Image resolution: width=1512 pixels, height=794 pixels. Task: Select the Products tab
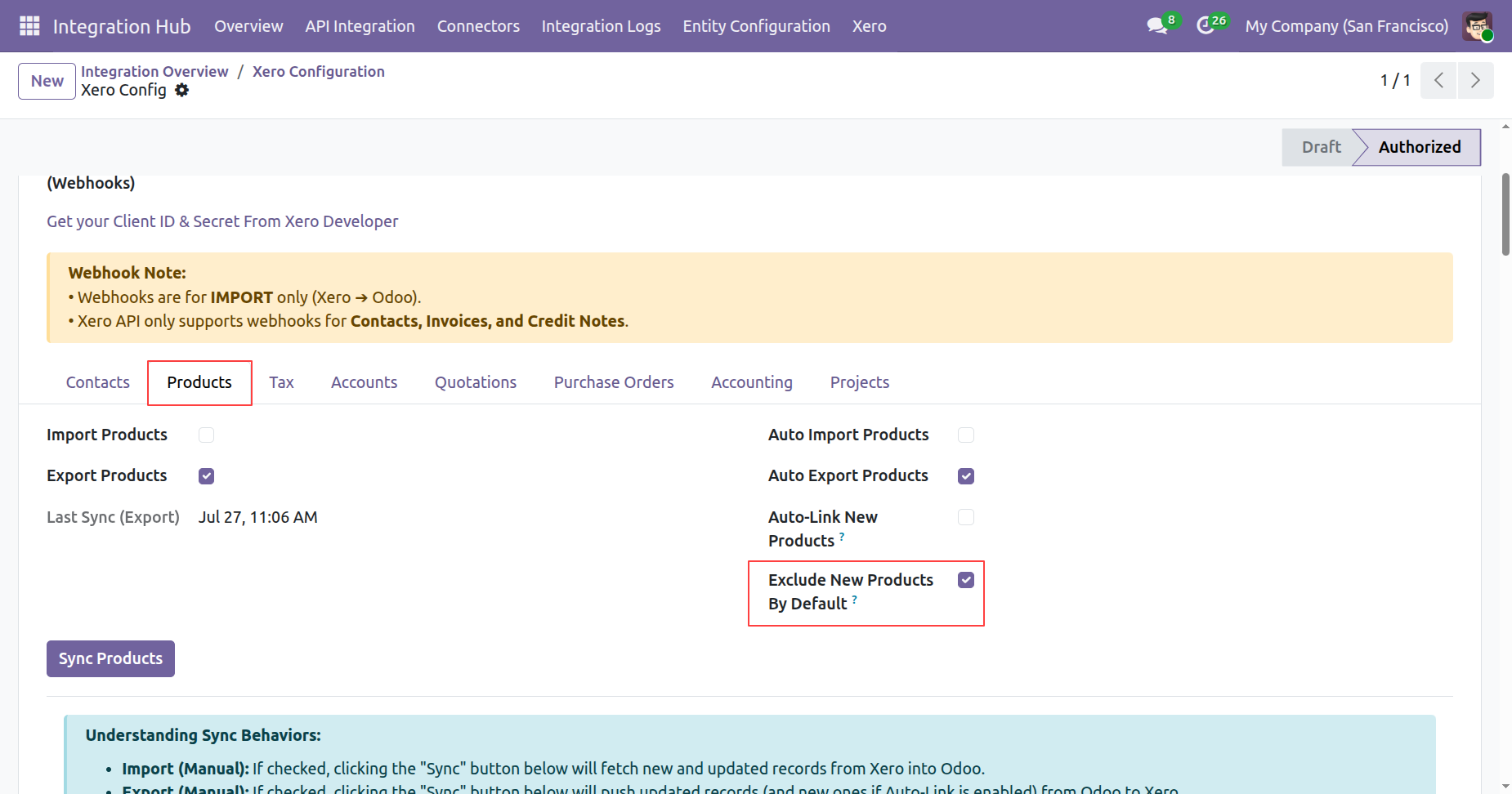[199, 382]
